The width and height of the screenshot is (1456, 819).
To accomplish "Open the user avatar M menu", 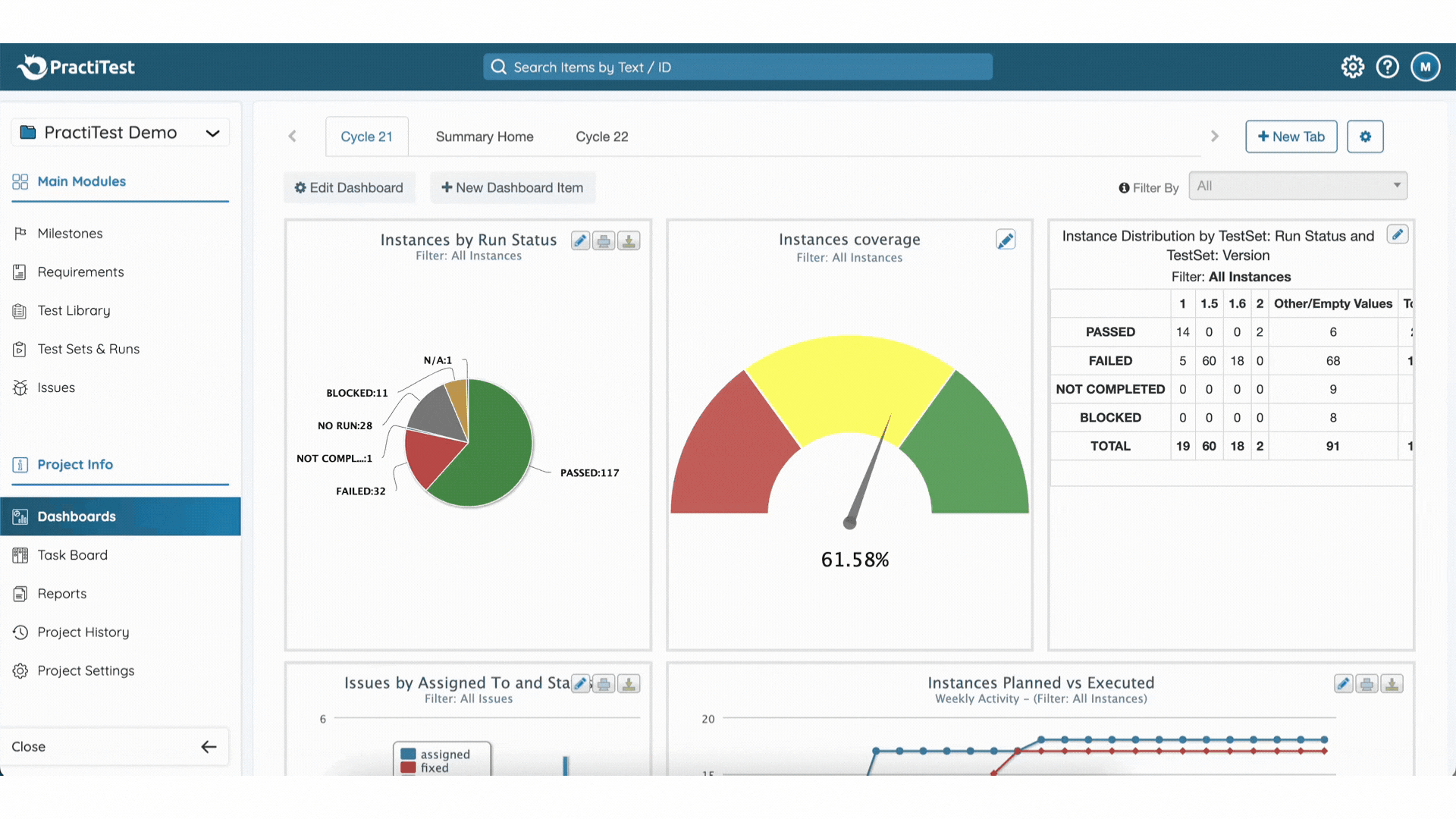I will coord(1425,67).
